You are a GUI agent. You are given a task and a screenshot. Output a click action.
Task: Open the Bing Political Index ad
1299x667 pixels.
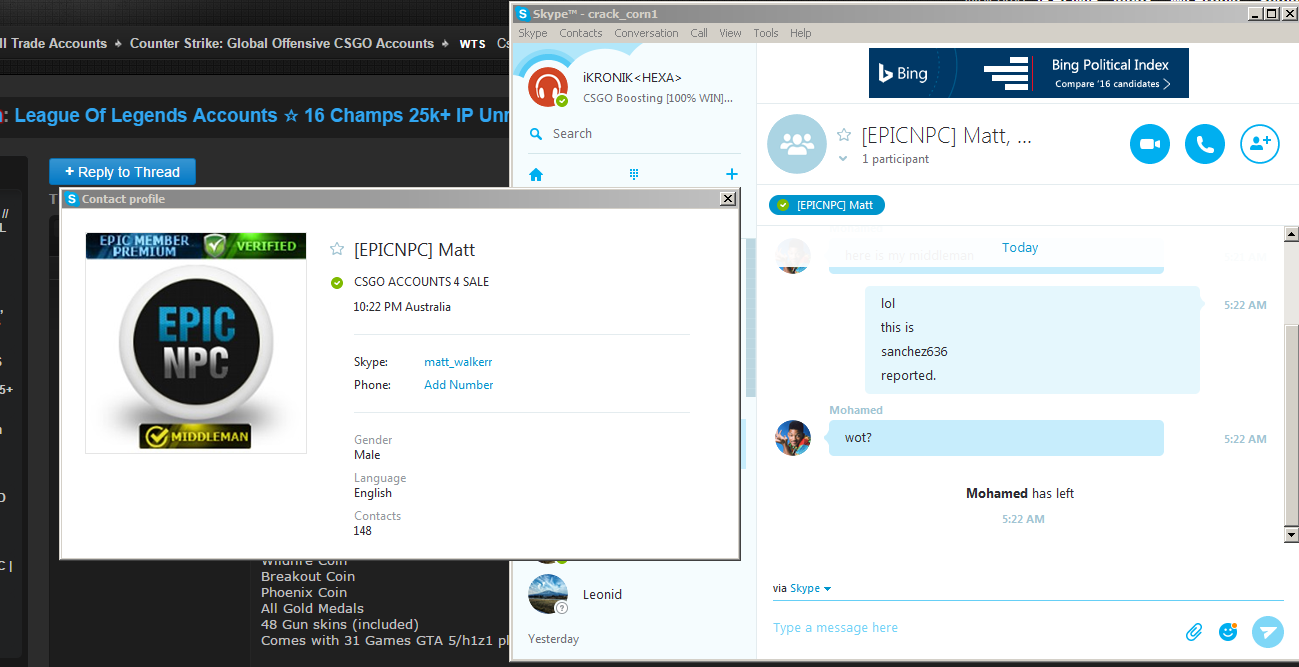tap(1029, 73)
